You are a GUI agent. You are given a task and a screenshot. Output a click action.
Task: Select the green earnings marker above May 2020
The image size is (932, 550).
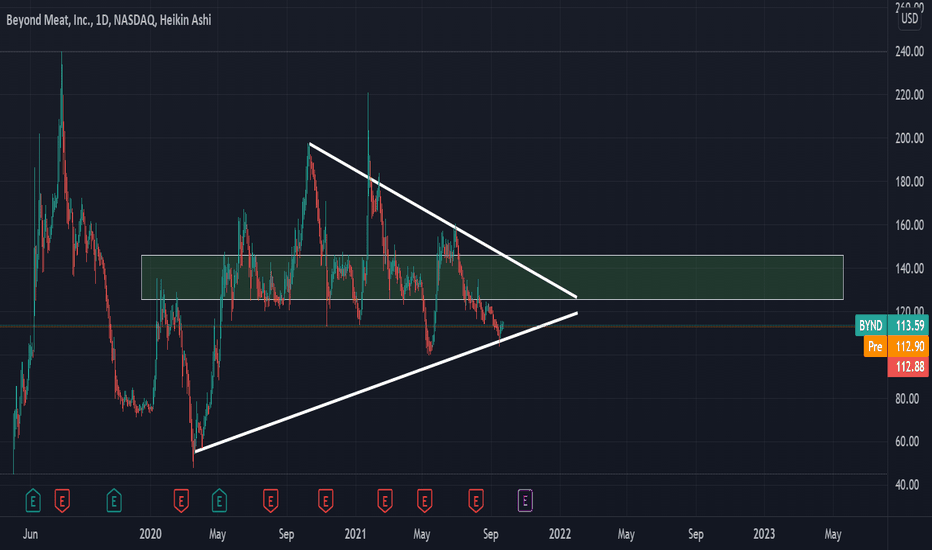219,501
